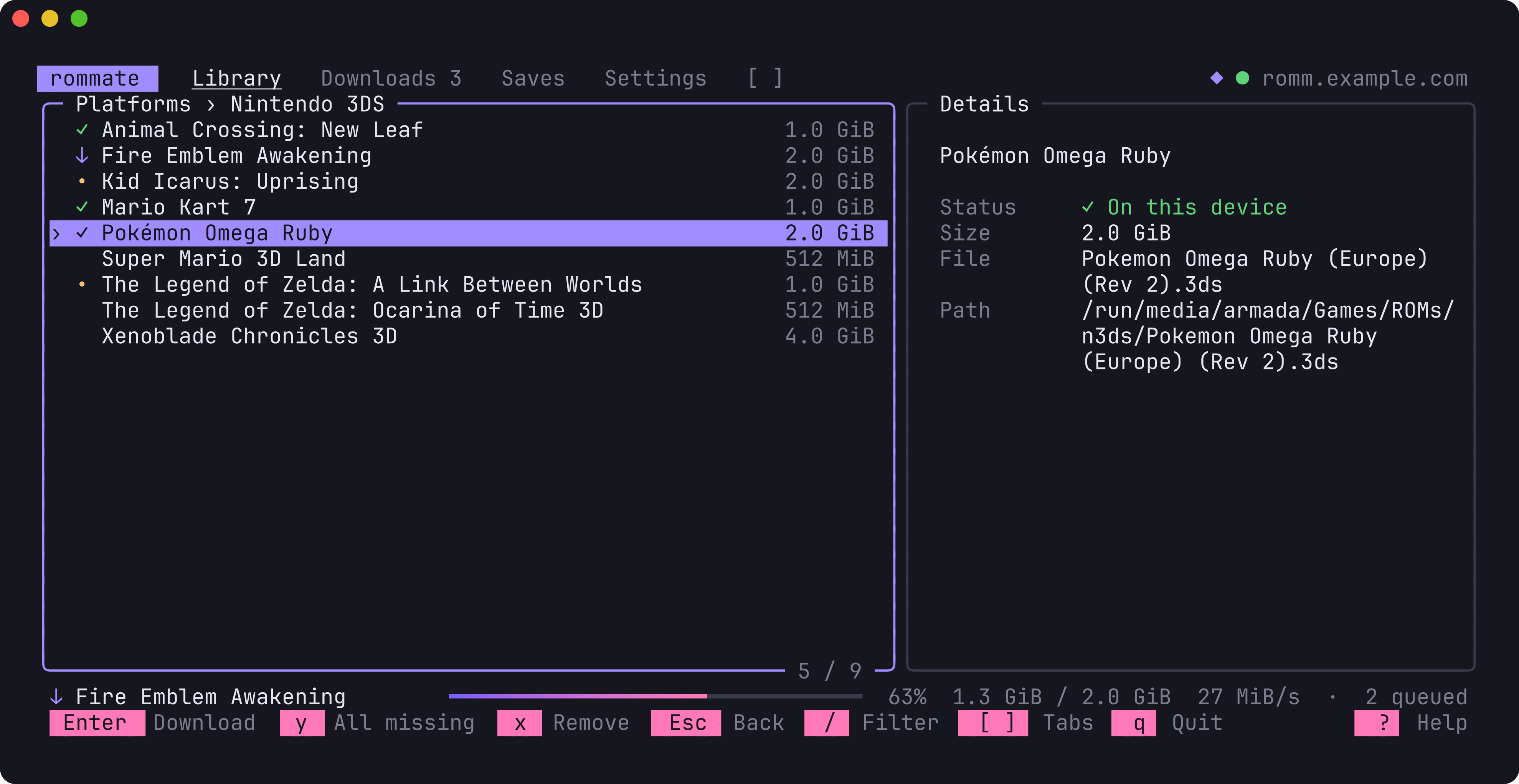Click the 2.0 GiB Size value in Details

[x=1126, y=233]
